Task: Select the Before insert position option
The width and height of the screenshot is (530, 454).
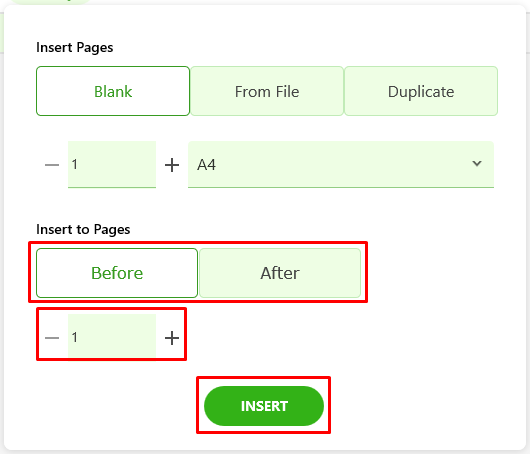Action: 117,273
